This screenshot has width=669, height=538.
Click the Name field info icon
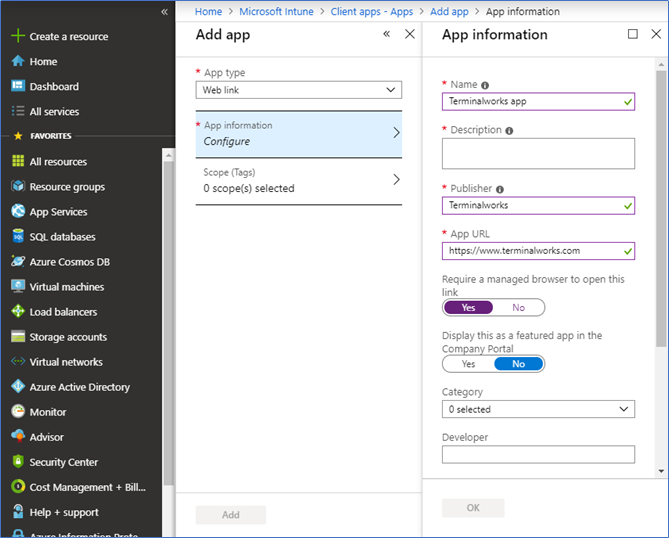[x=485, y=85]
